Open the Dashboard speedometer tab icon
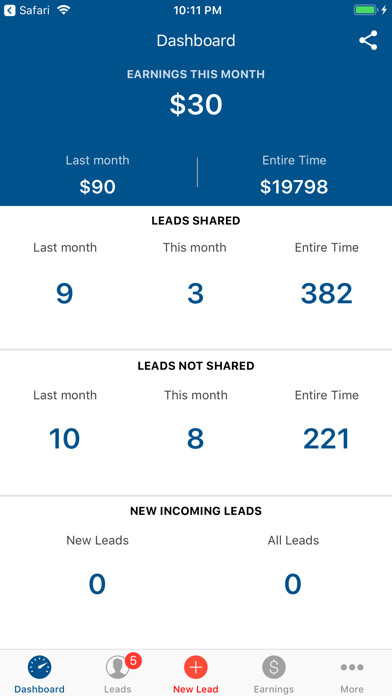Image resolution: width=392 pixels, height=696 pixels. (40, 667)
